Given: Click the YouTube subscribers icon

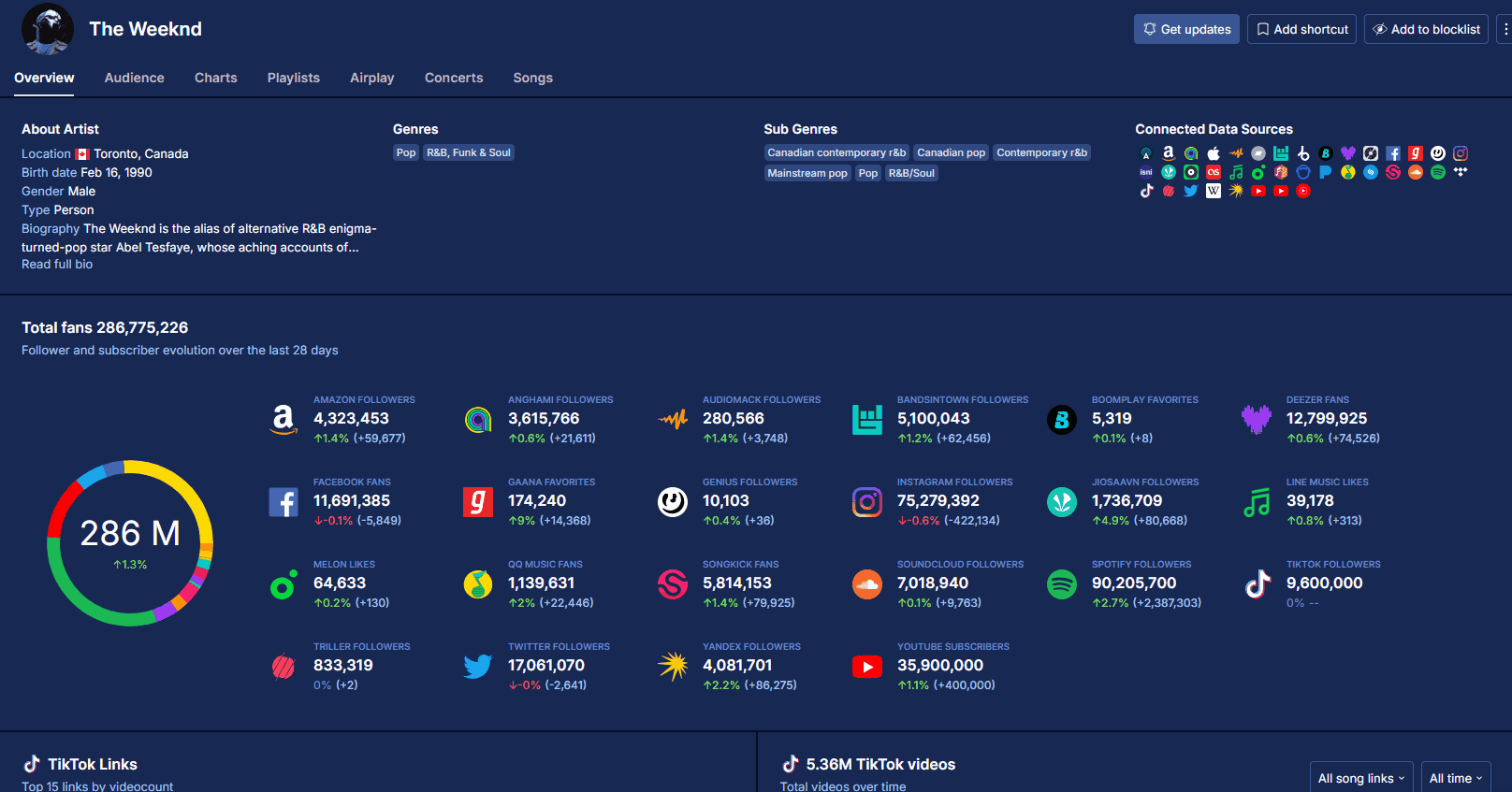Looking at the screenshot, I should [x=866, y=667].
